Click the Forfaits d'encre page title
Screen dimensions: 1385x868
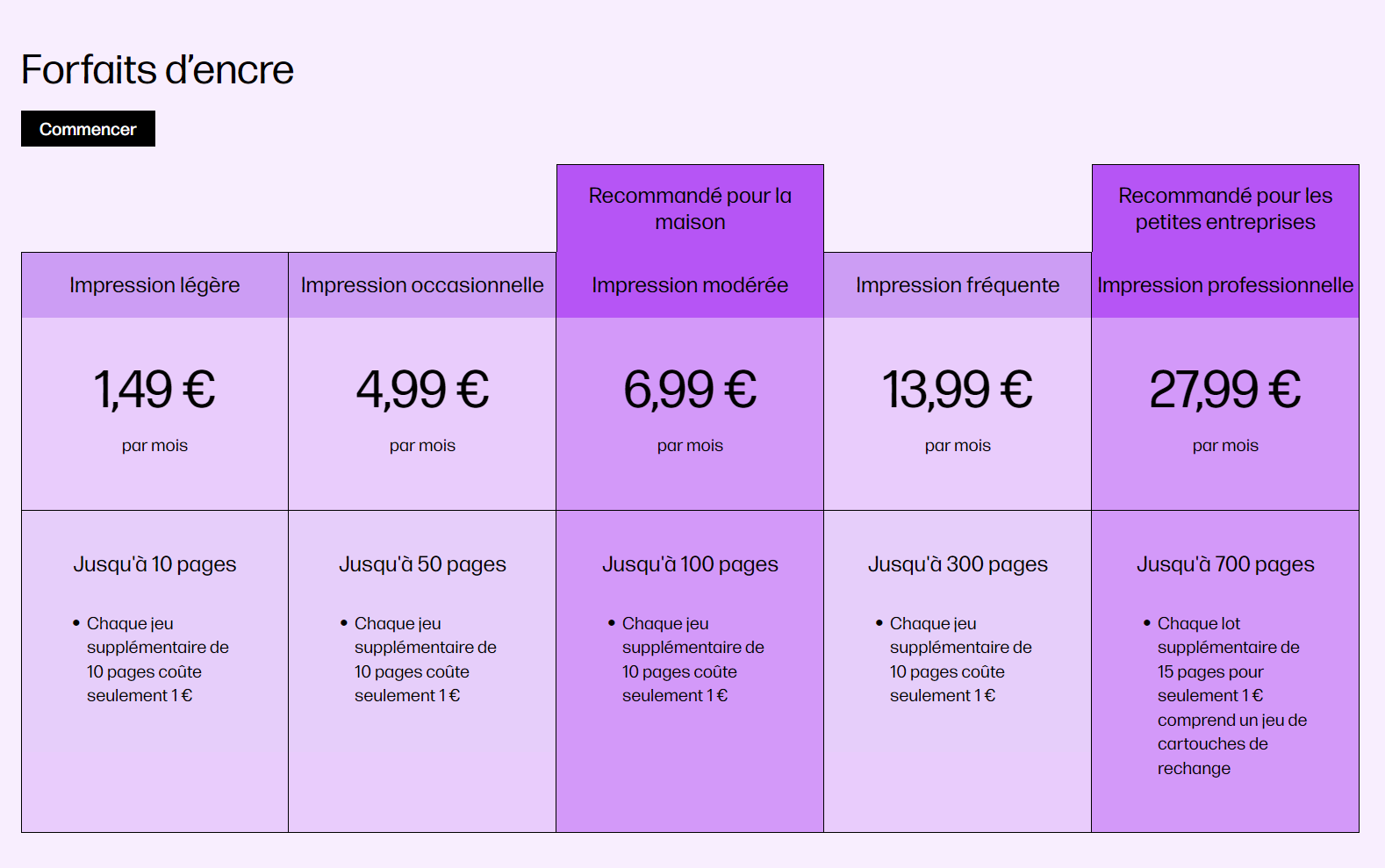tap(157, 69)
